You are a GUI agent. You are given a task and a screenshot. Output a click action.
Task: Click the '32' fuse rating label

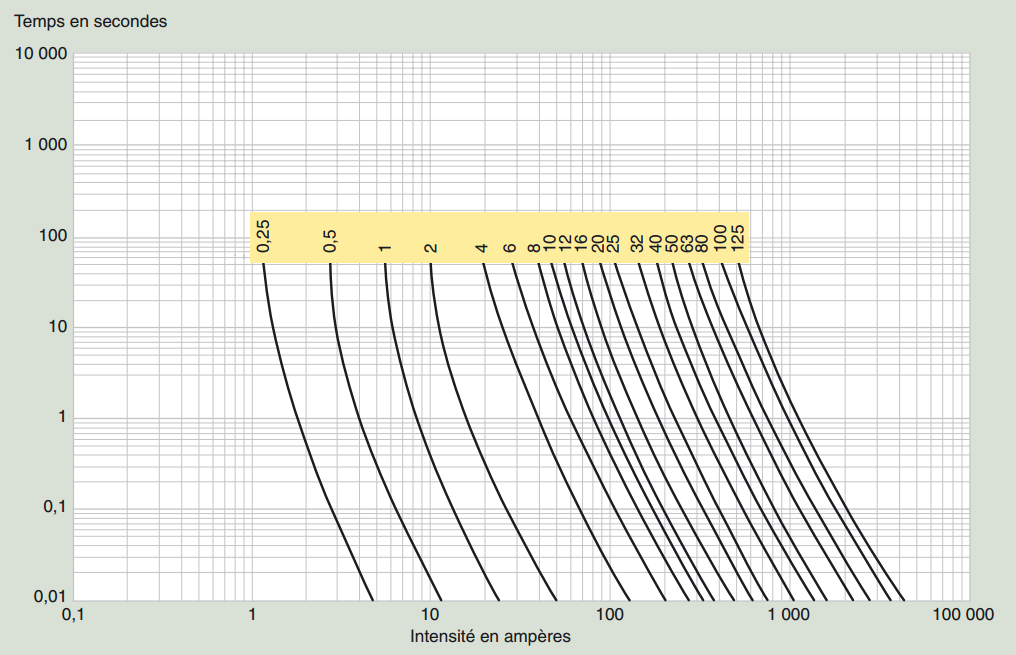pyautogui.click(x=637, y=244)
